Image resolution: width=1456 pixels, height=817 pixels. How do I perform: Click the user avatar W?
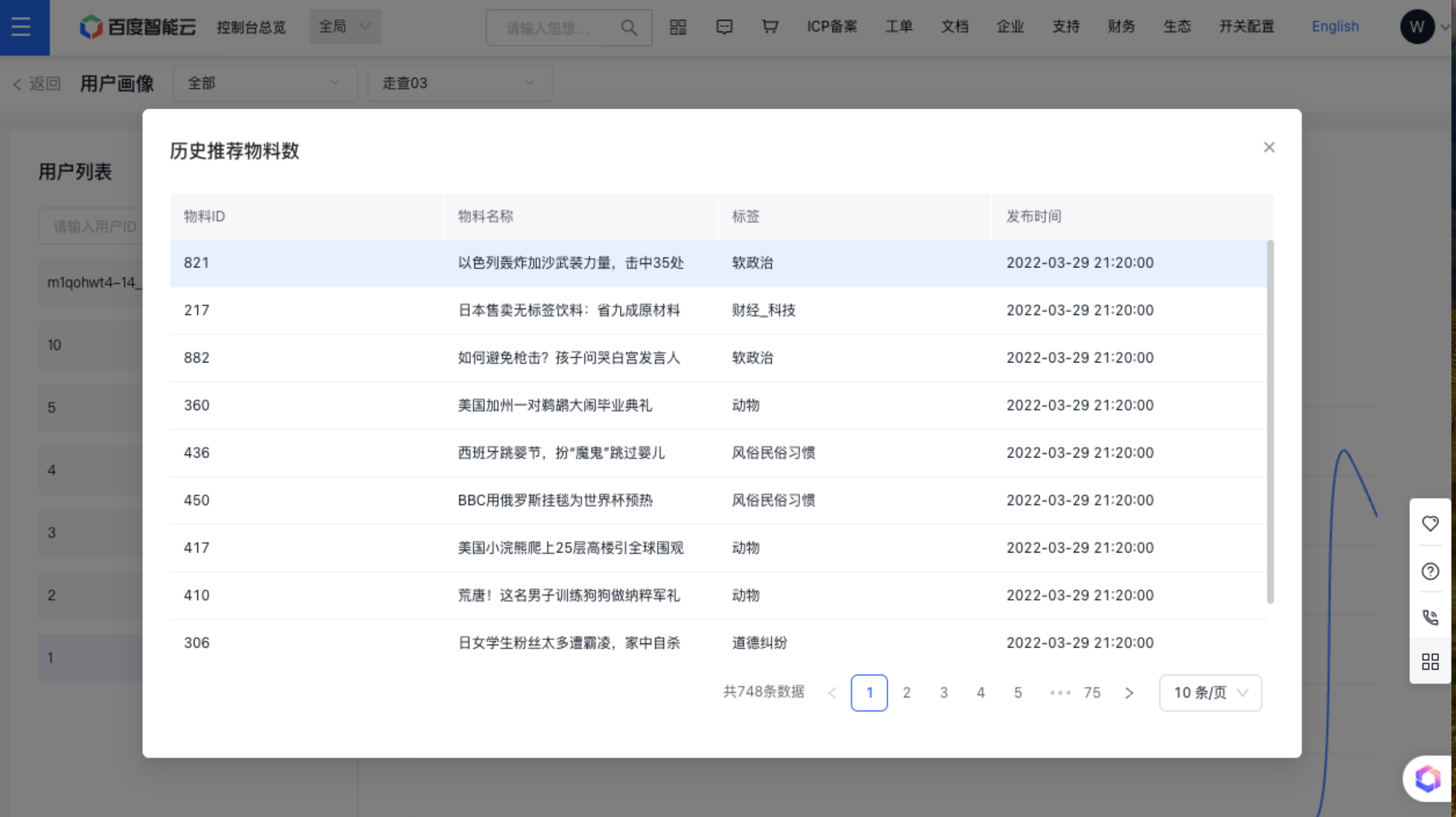pos(1417,27)
